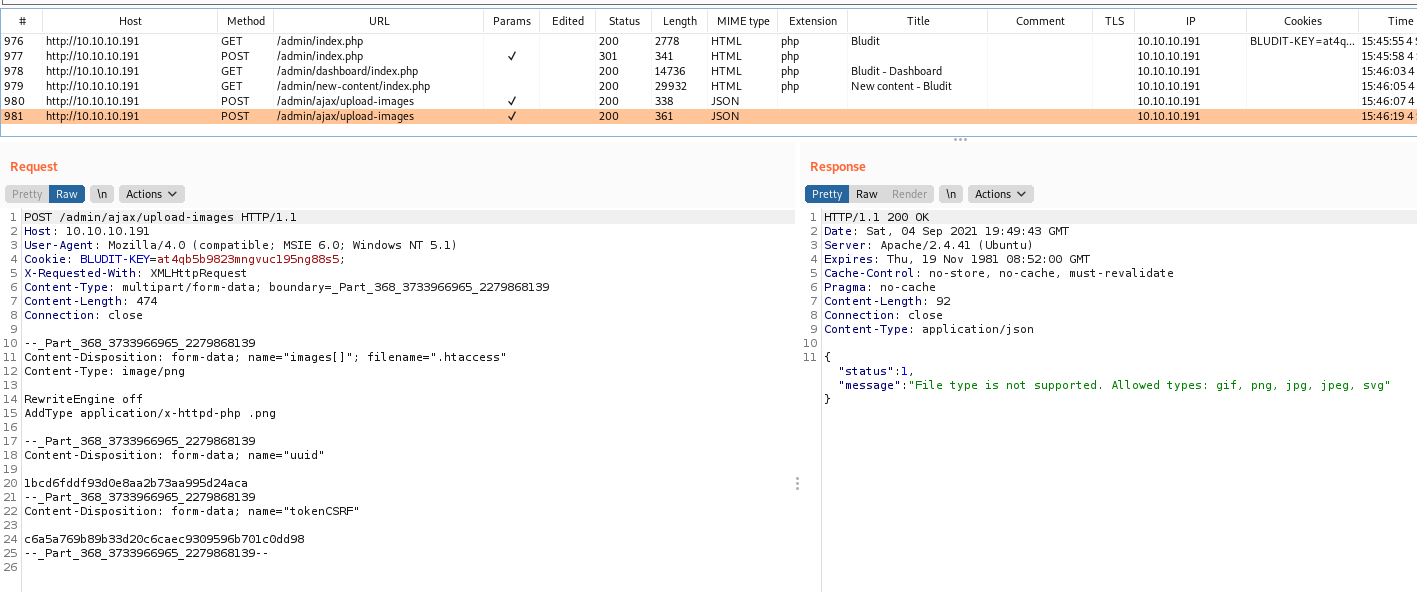1417x592 pixels.
Task: Click the "RewriteEngine off" line in request body
Action: (x=83, y=399)
